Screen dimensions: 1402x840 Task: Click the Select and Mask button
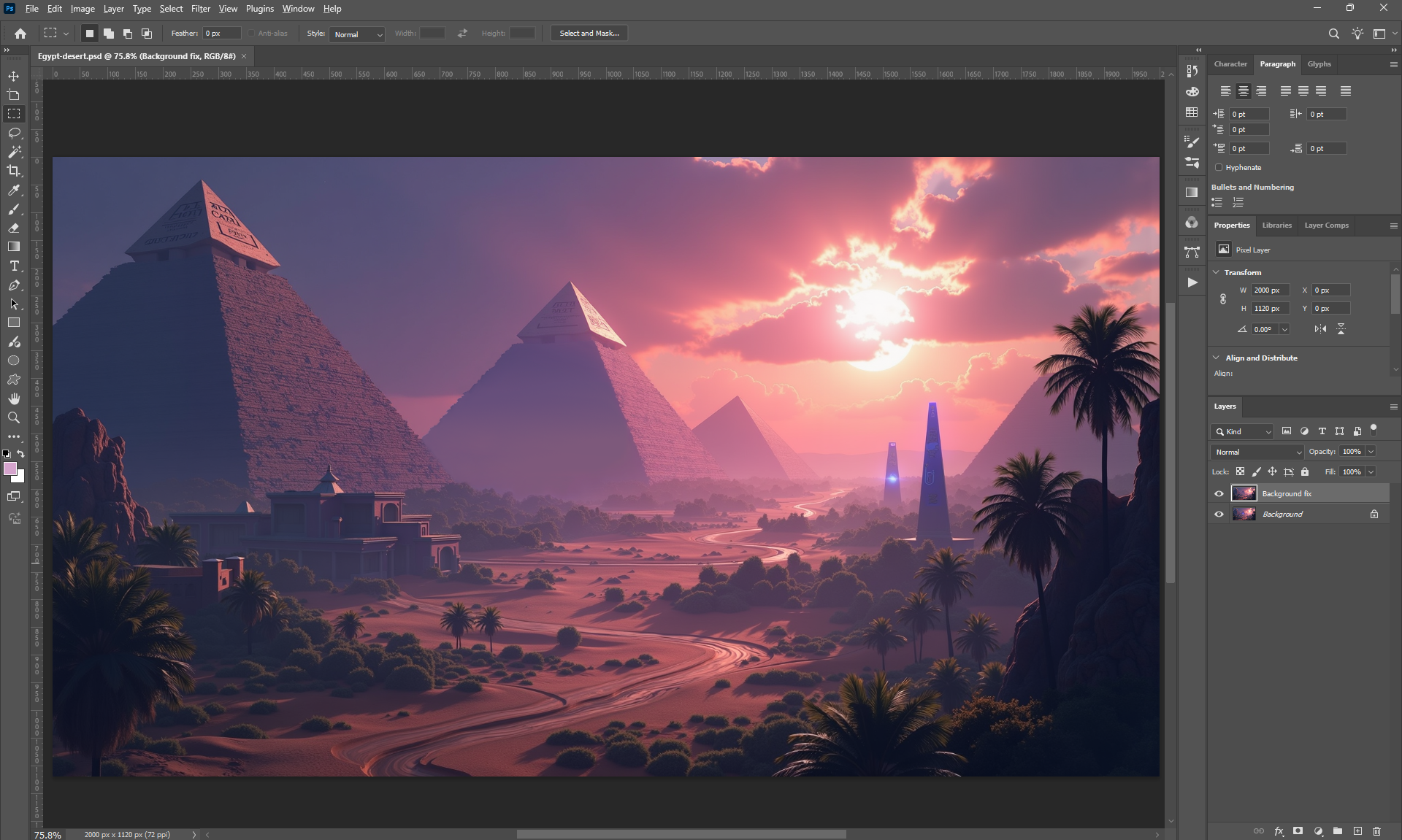[x=589, y=34]
